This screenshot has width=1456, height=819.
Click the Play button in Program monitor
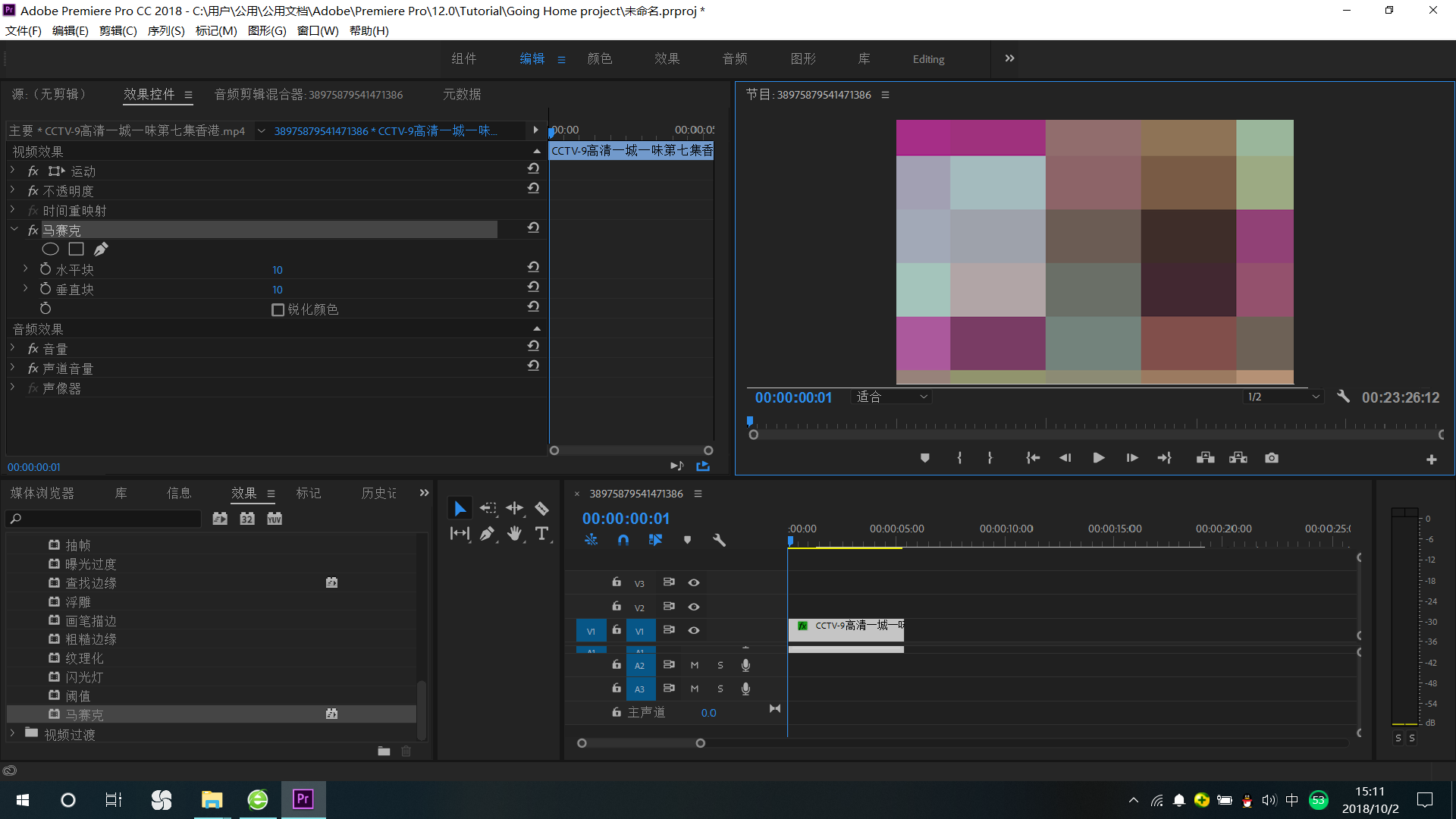point(1098,458)
